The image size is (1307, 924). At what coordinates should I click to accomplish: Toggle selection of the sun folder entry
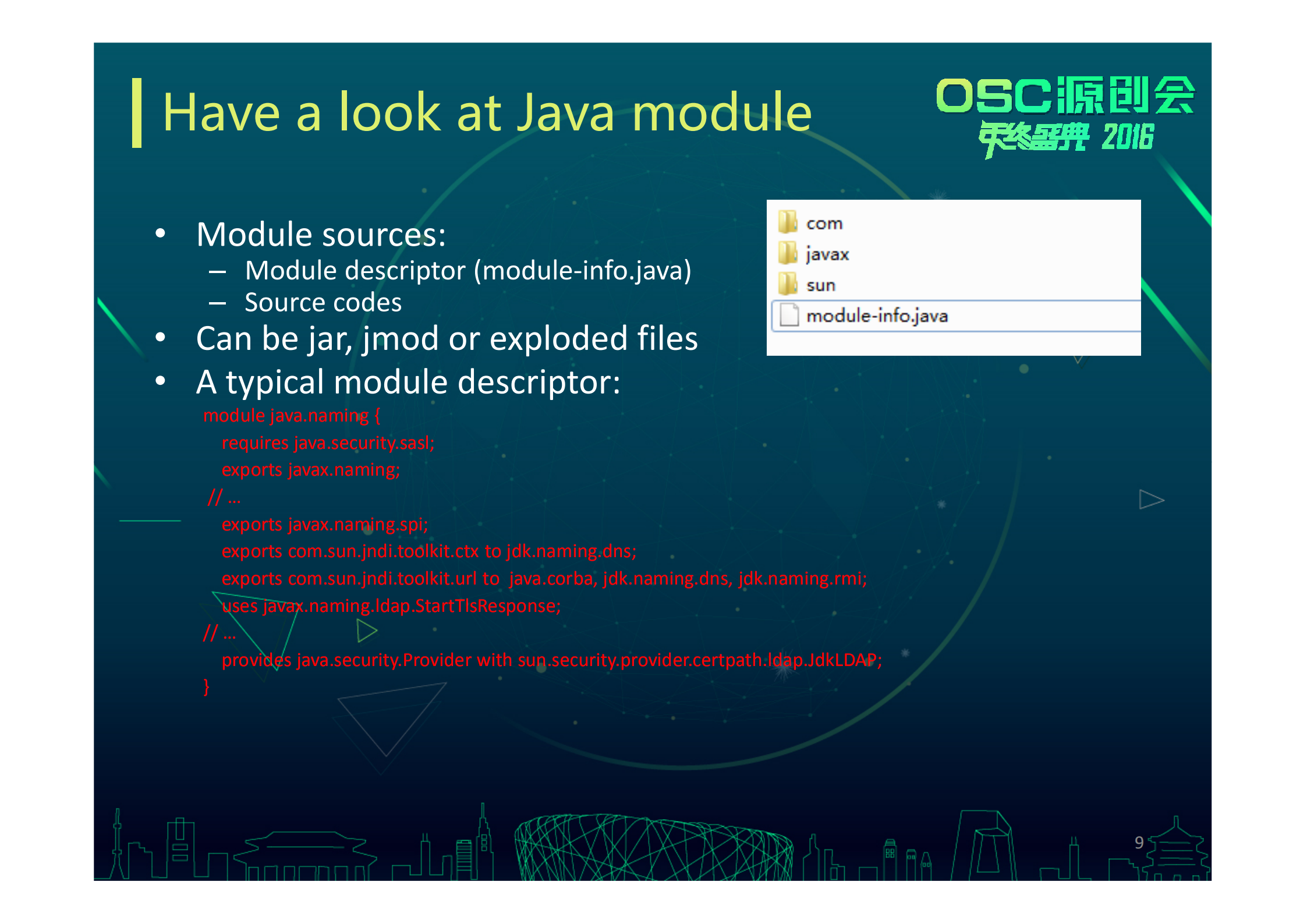pos(821,285)
